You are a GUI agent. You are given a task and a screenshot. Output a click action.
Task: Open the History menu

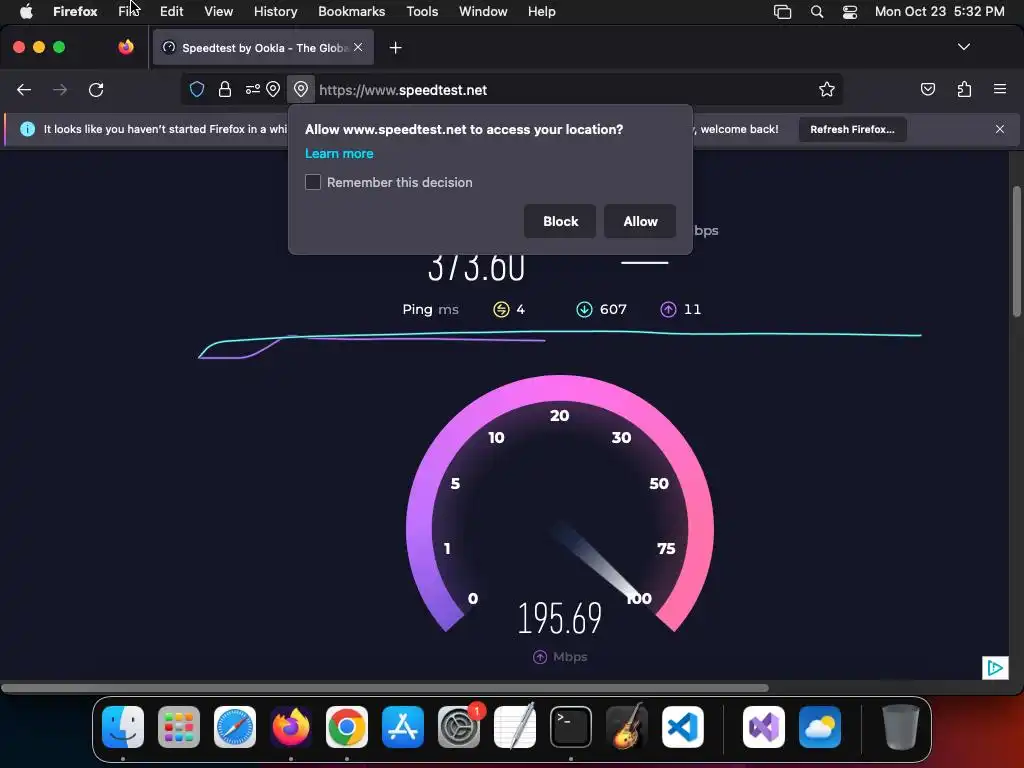[275, 11]
